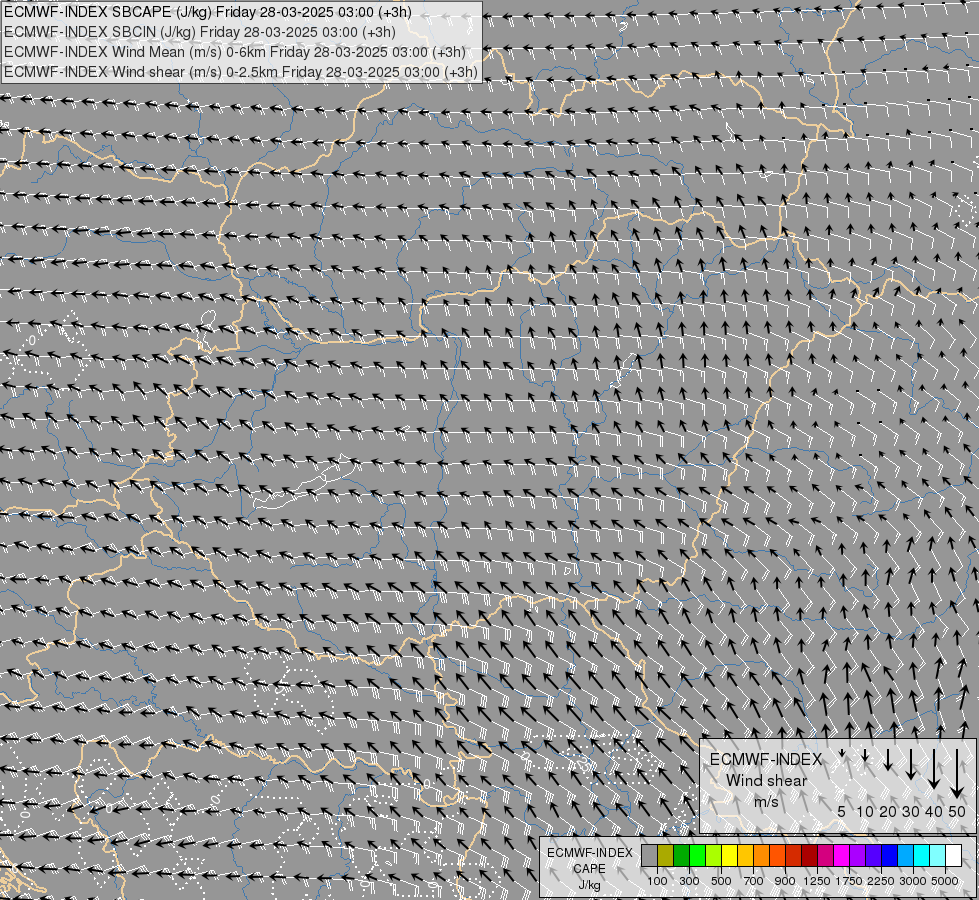This screenshot has height=900, width=979.
Task: Select the lime CAPE legend swatch
Action: pyautogui.click(x=714, y=856)
